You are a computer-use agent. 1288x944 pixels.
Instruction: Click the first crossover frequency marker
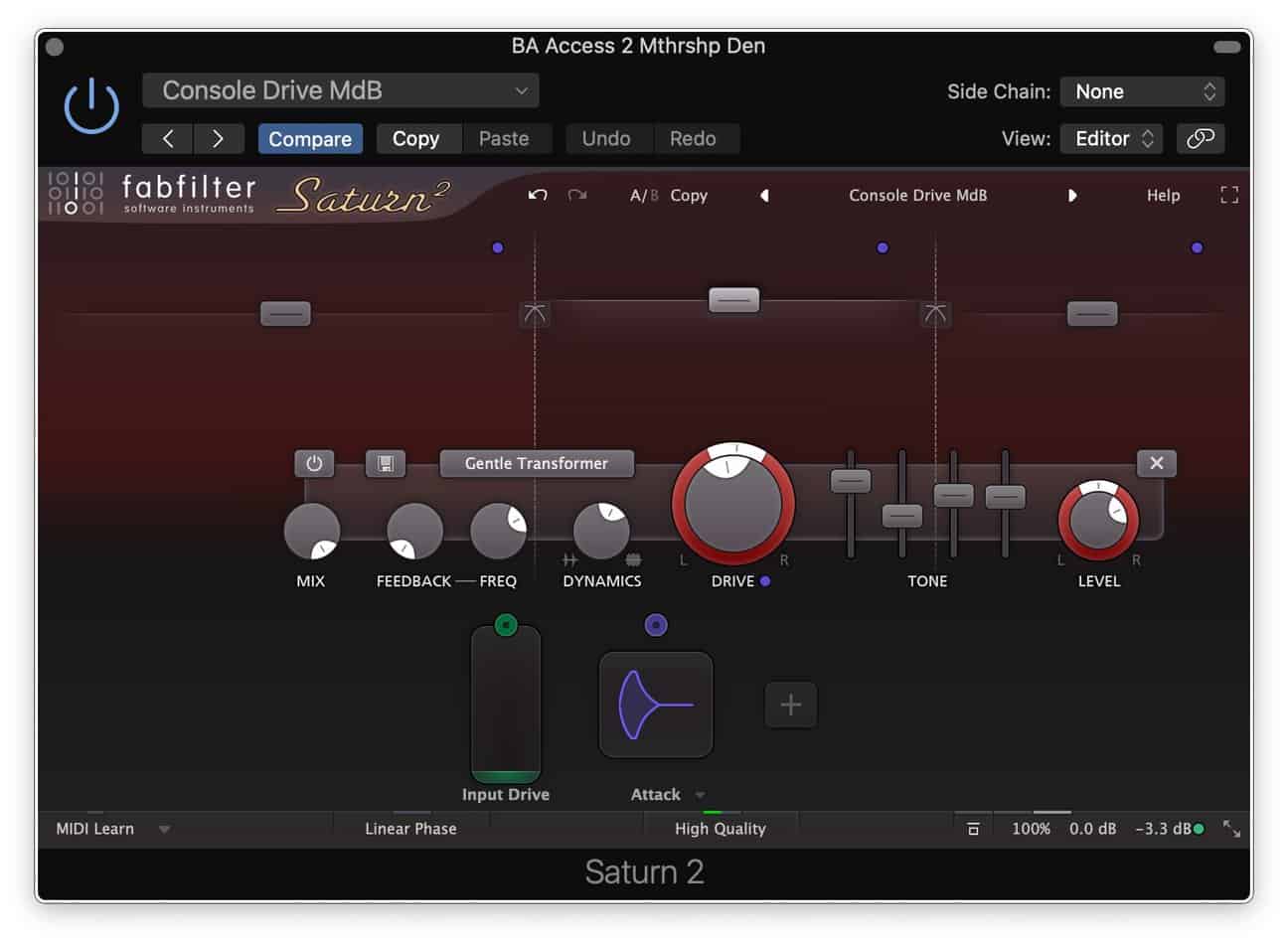tap(535, 314)
